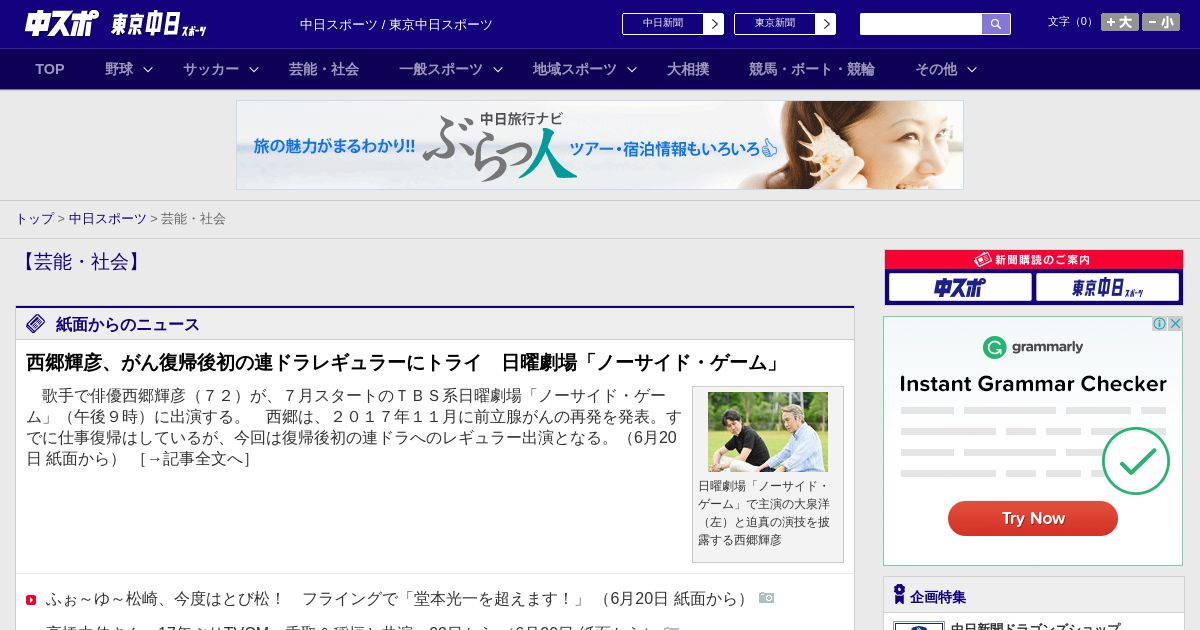Click the 東京中日スポーツ header logo
Image resolution: width=1200 pixels, height=630 pixels.
[158, 23]
